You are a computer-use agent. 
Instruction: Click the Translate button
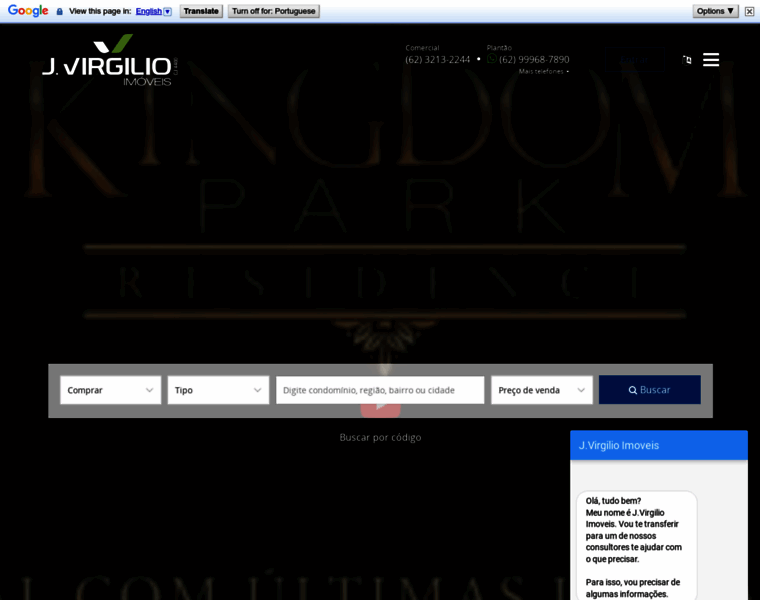point(201,11)
